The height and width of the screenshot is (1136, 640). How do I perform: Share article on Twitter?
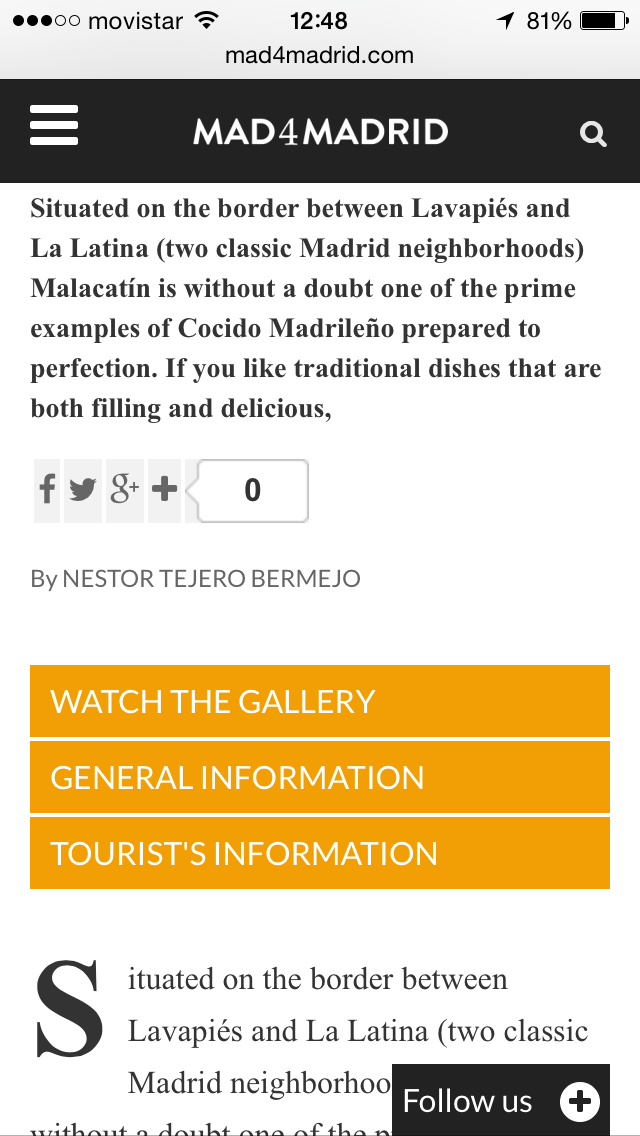tap(83, 490)
